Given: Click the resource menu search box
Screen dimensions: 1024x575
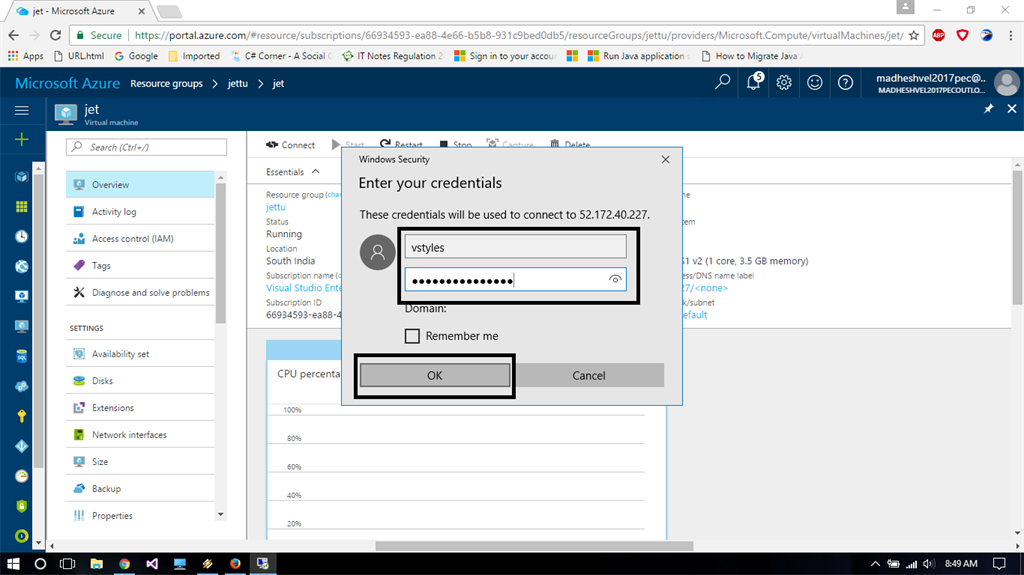Looking at the screenshot, I should [146, 147].
